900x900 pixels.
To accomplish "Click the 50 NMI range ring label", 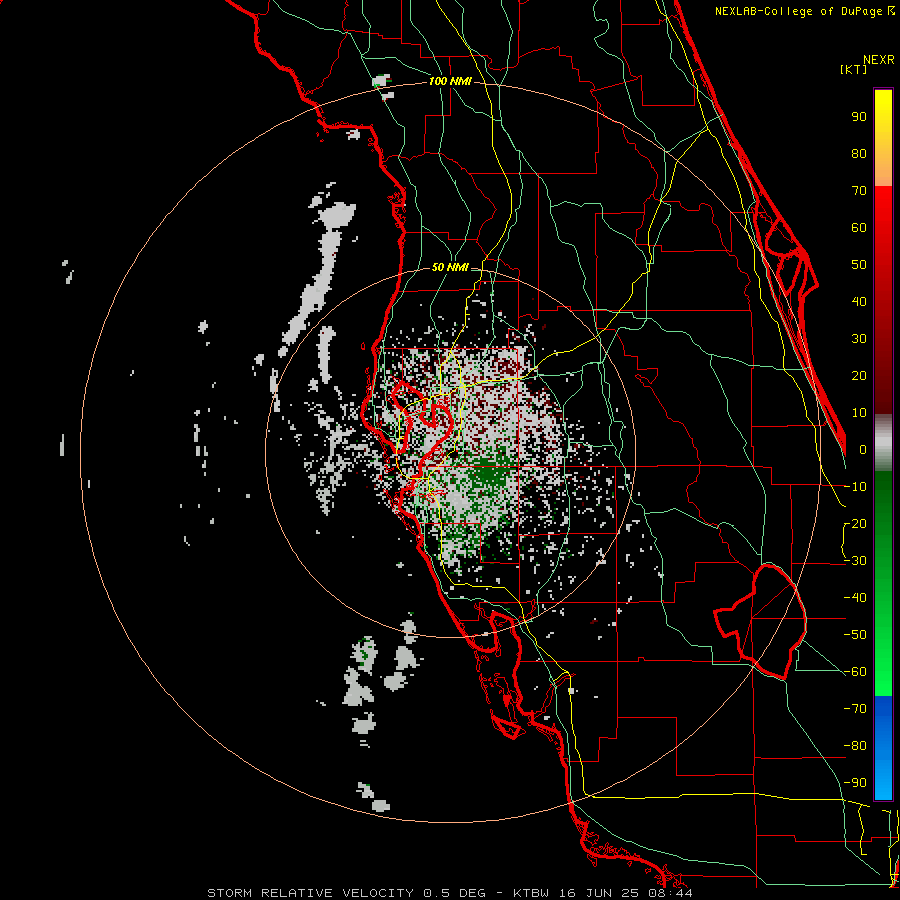I will [x=450, y=267].
